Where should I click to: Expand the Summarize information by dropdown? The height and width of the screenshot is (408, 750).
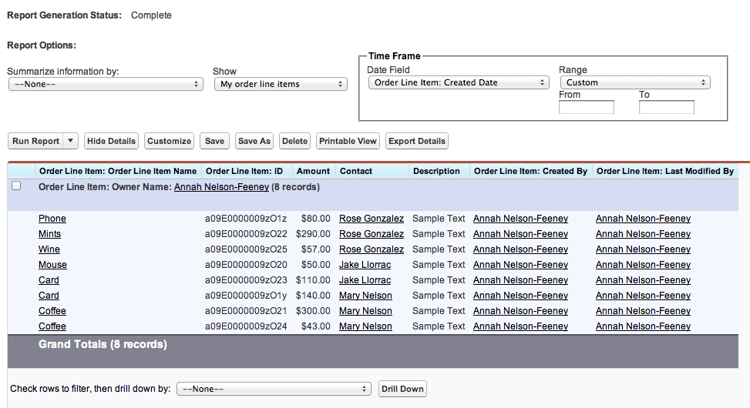tap(105, 84)
